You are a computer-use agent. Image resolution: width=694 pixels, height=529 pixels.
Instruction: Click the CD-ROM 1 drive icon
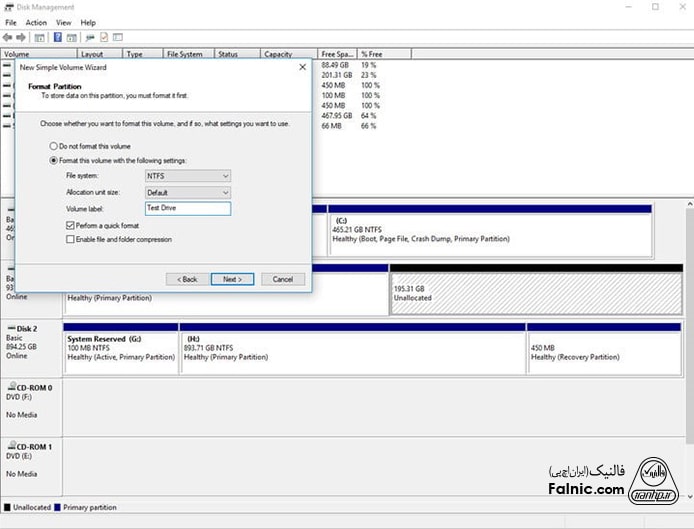pyautogui.click(x=10, y=446)
